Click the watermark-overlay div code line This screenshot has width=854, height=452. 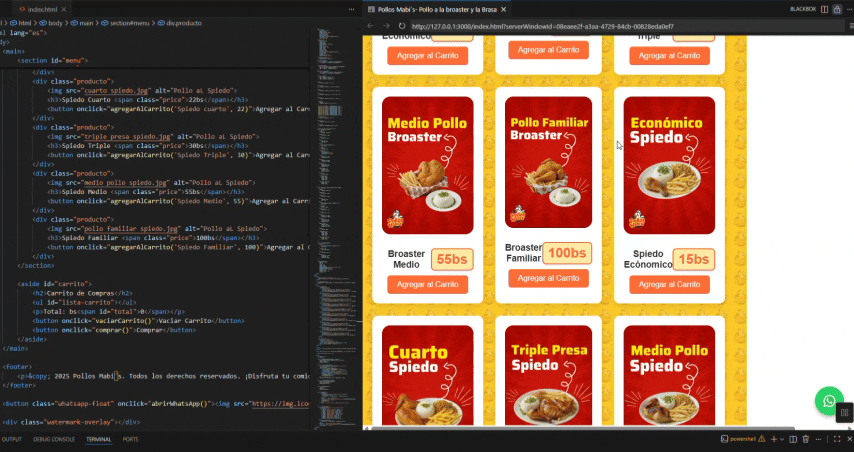(x=71, y=422)
